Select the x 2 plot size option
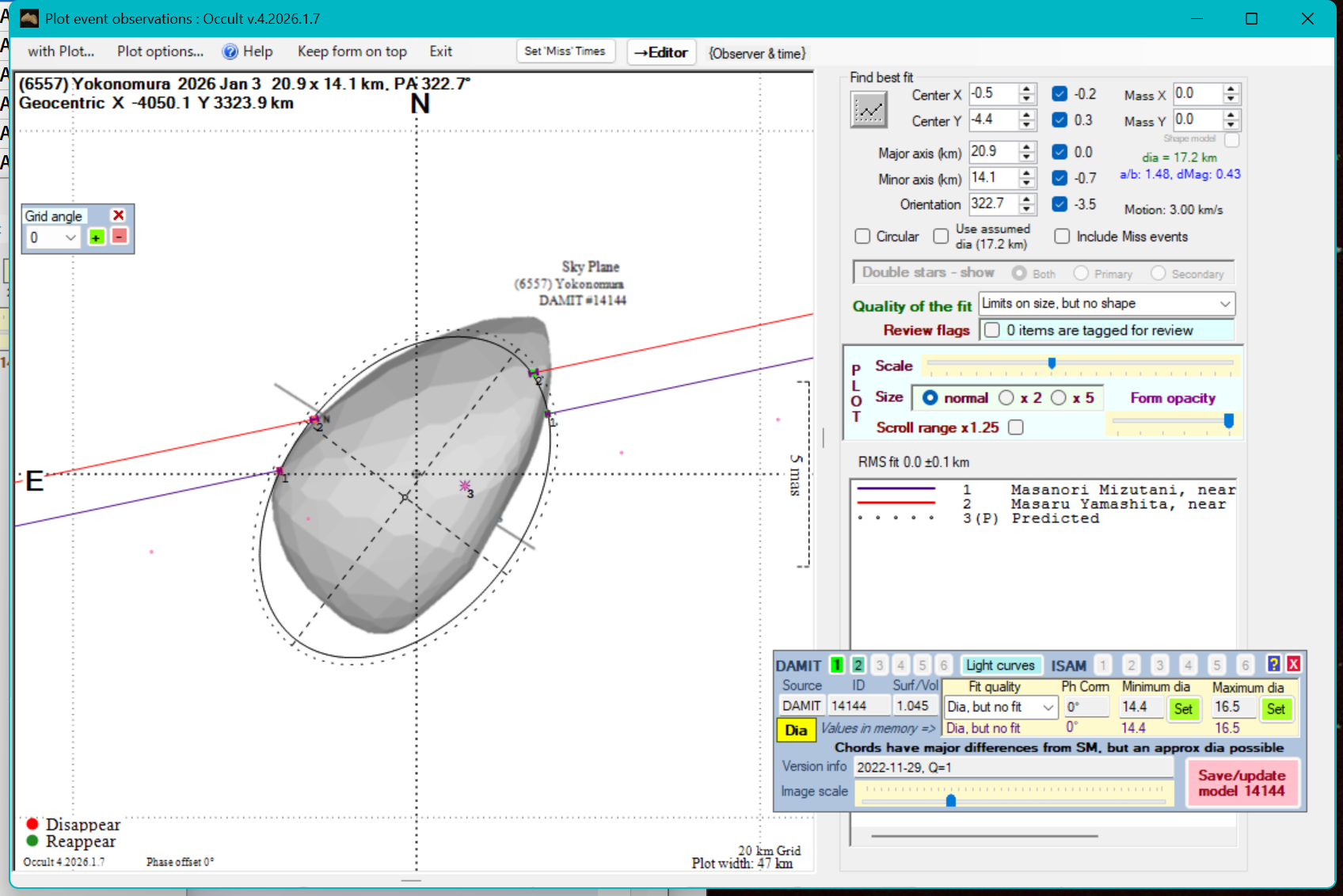Image resolution: width=1343 pixels, height=896 pixels. [1006, 398]
